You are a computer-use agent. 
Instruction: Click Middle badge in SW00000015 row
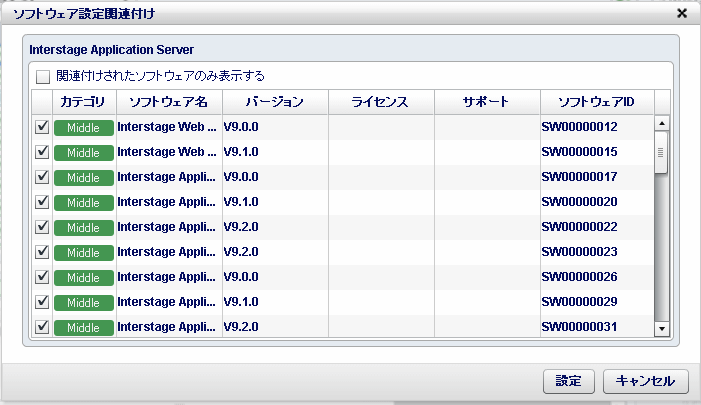pyautogui.click(x=84, y=153)
